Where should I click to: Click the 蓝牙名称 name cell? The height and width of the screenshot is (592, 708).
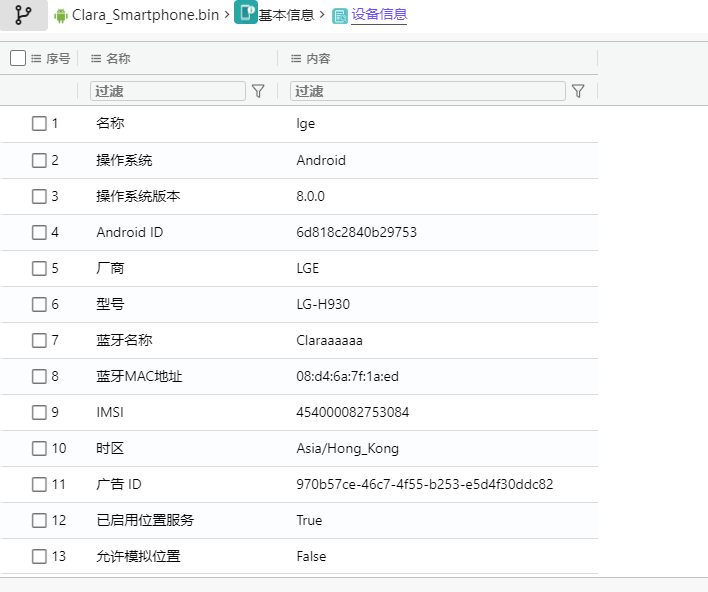pyautogui.click(x=124, y=340)
